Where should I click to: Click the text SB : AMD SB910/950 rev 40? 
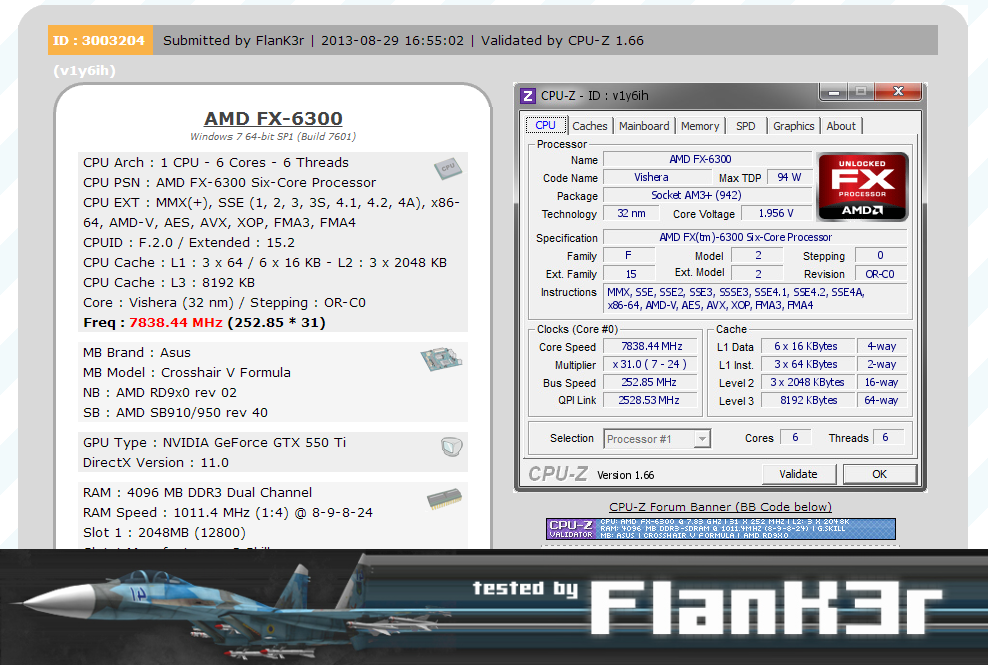click(x=176, y=413)
